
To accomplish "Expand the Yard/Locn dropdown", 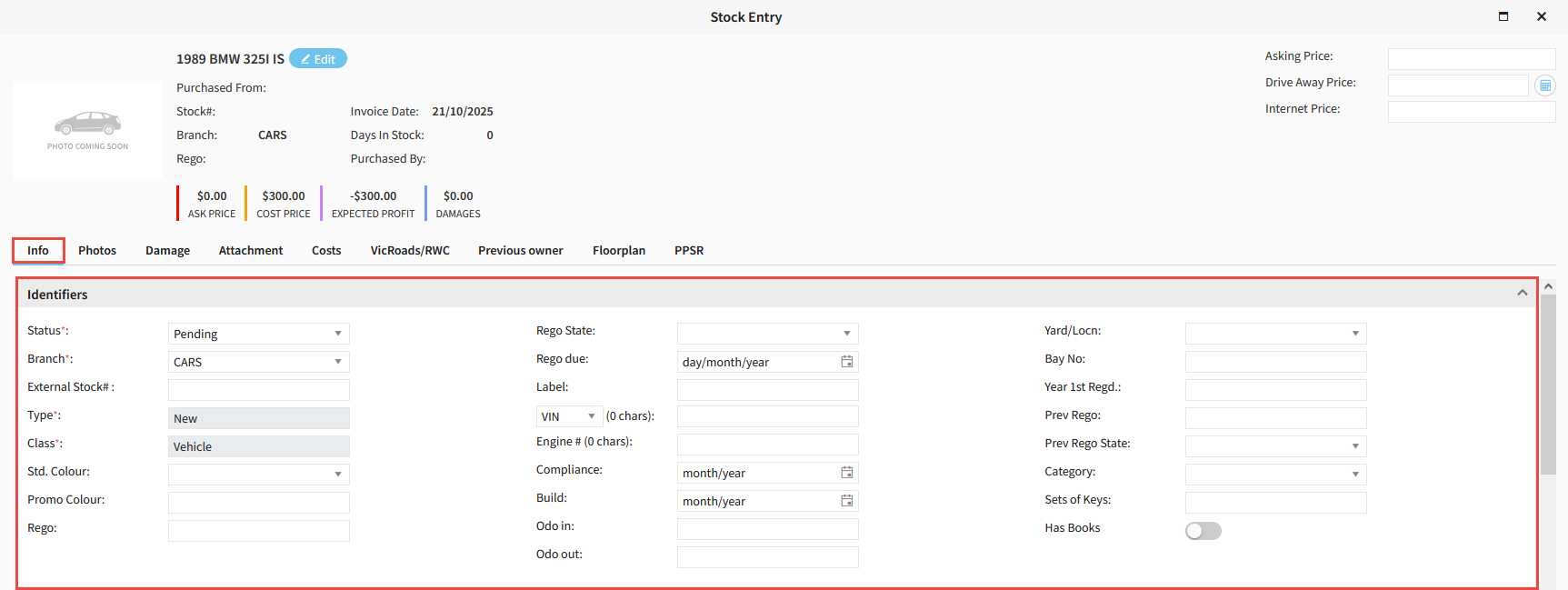I will pyautogui.click(x=1276, y=334).
